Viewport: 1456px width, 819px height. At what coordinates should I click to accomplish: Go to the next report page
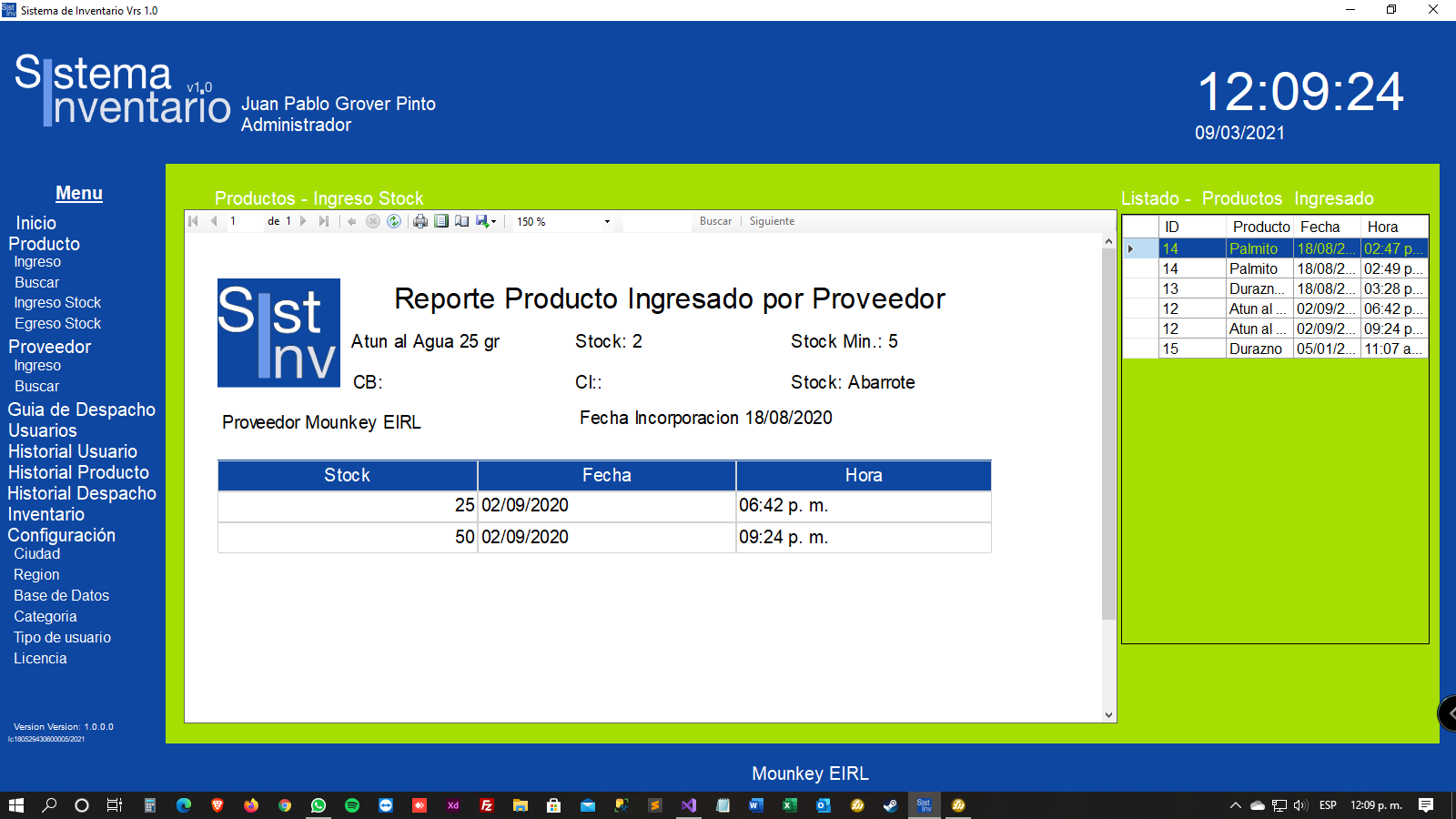tap(304, 221)
